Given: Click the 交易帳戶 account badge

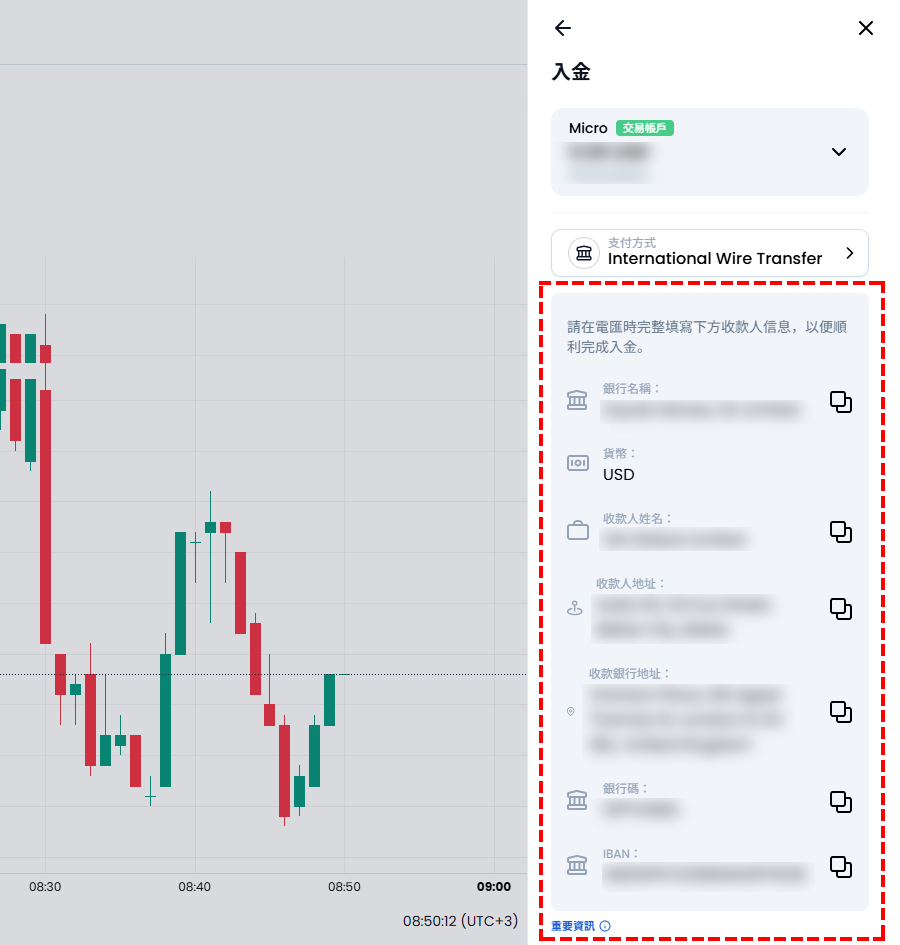Looking at the screenshot, I should (645, 128).
